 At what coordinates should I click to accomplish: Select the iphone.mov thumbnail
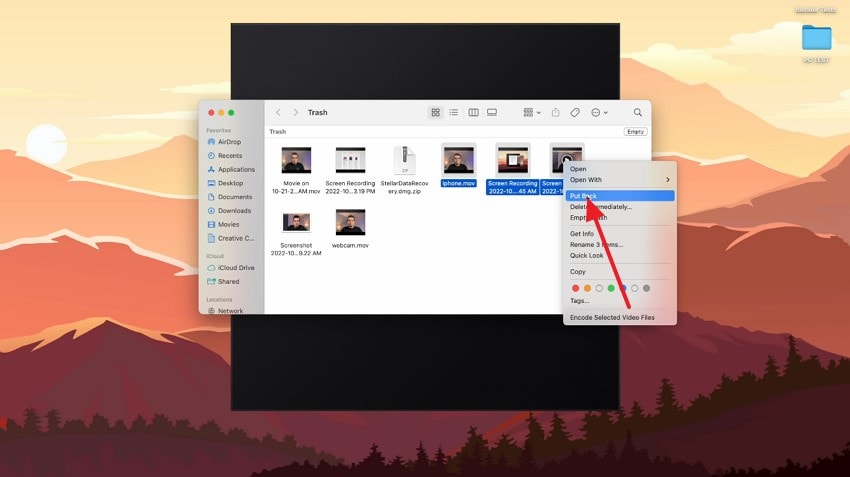[459, 160]
